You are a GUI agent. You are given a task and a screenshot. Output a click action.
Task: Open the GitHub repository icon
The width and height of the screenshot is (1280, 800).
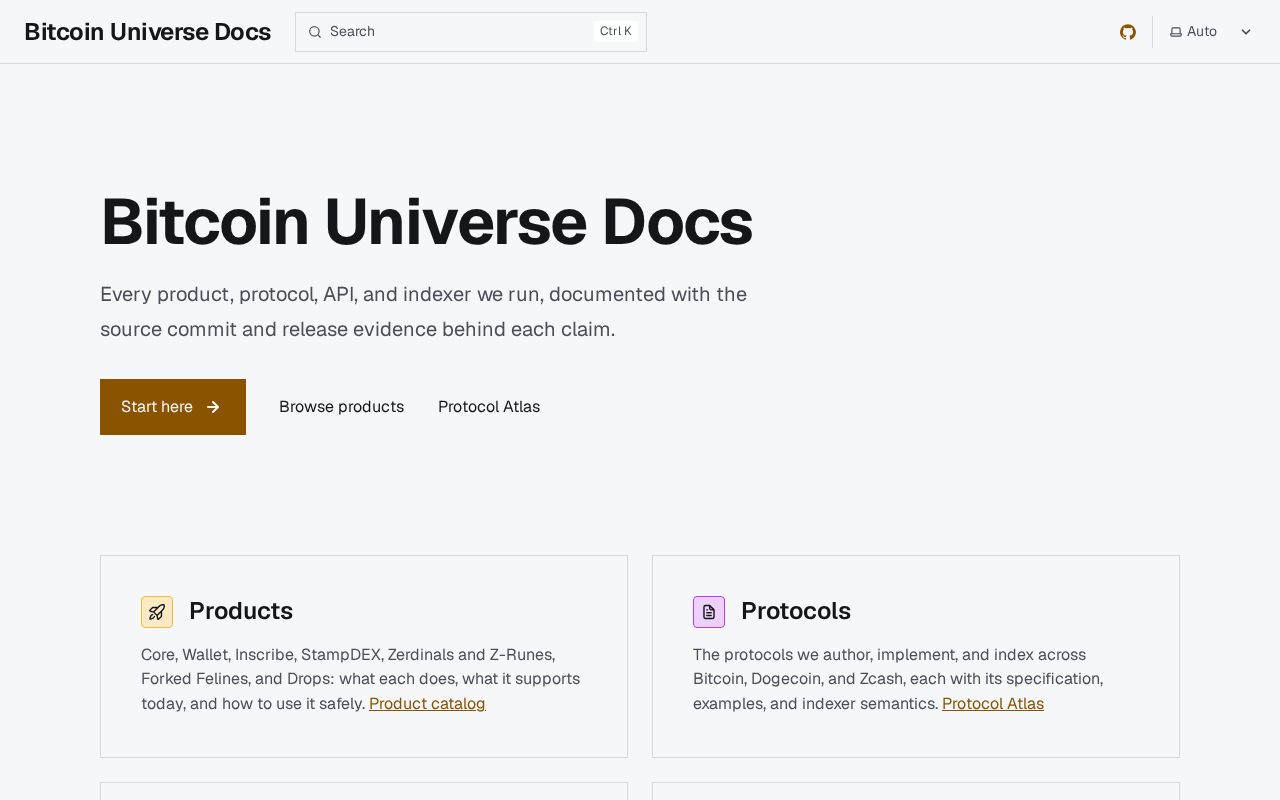1128,32
